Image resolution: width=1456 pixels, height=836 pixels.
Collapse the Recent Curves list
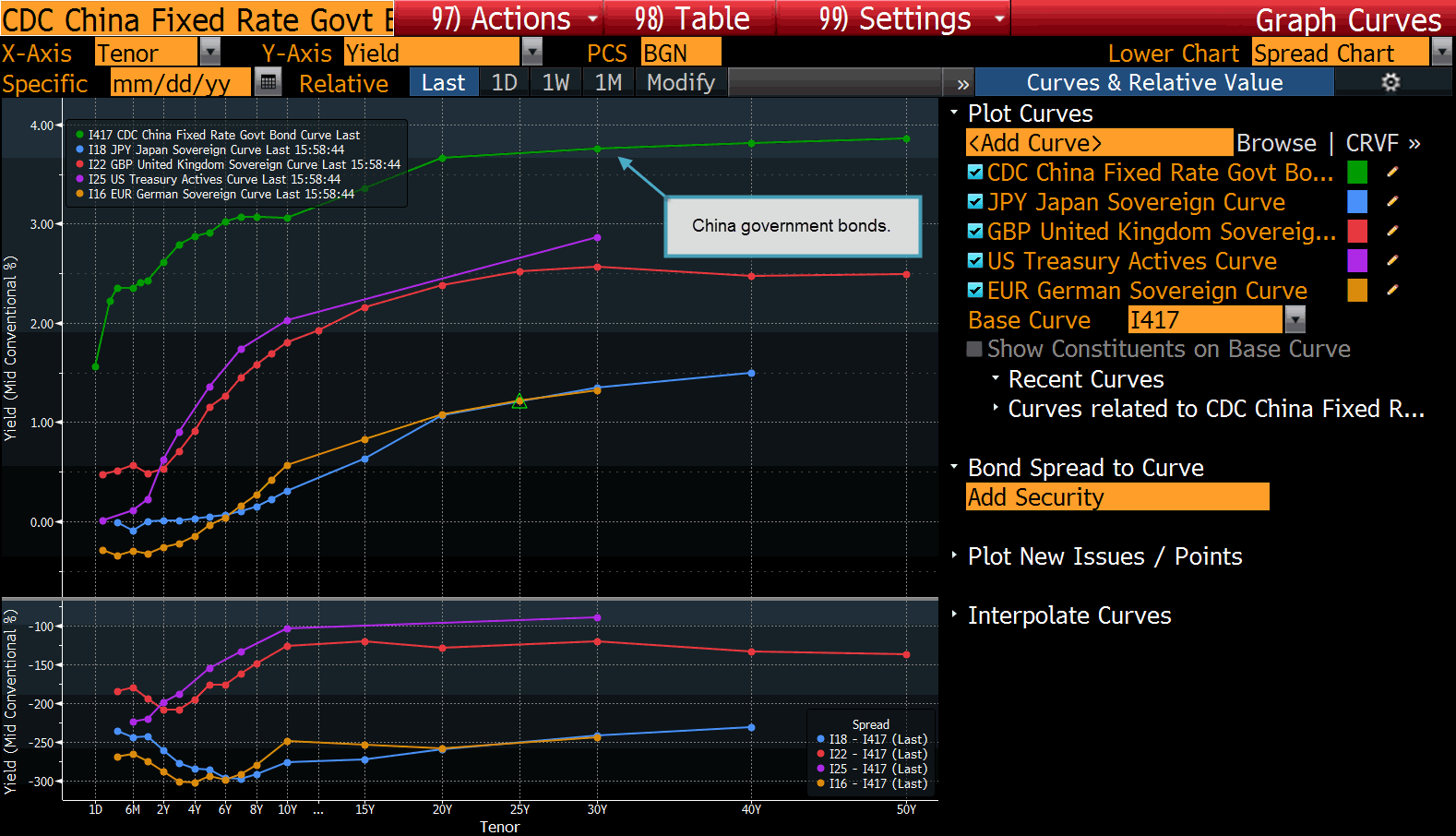pyautogui.click(x=996, y=377)
